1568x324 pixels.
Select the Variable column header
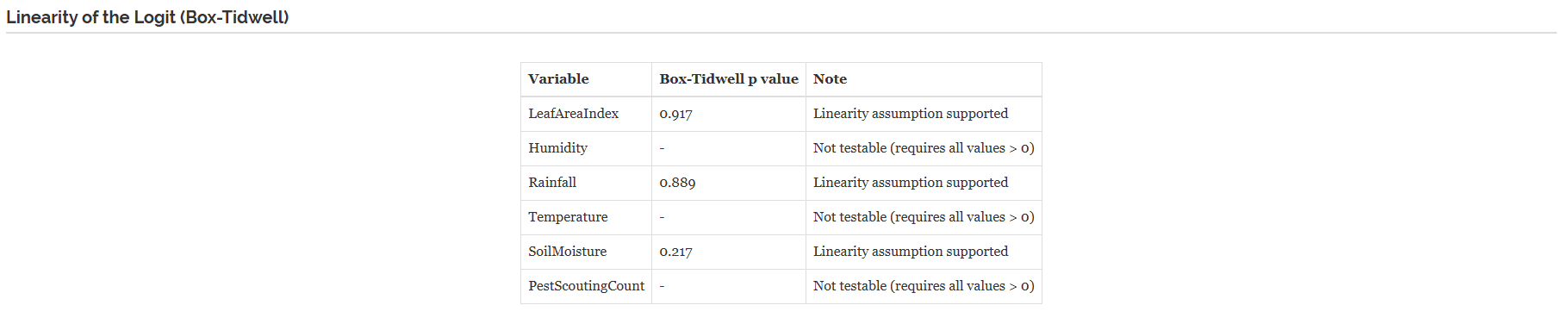[x=587, y=79]
